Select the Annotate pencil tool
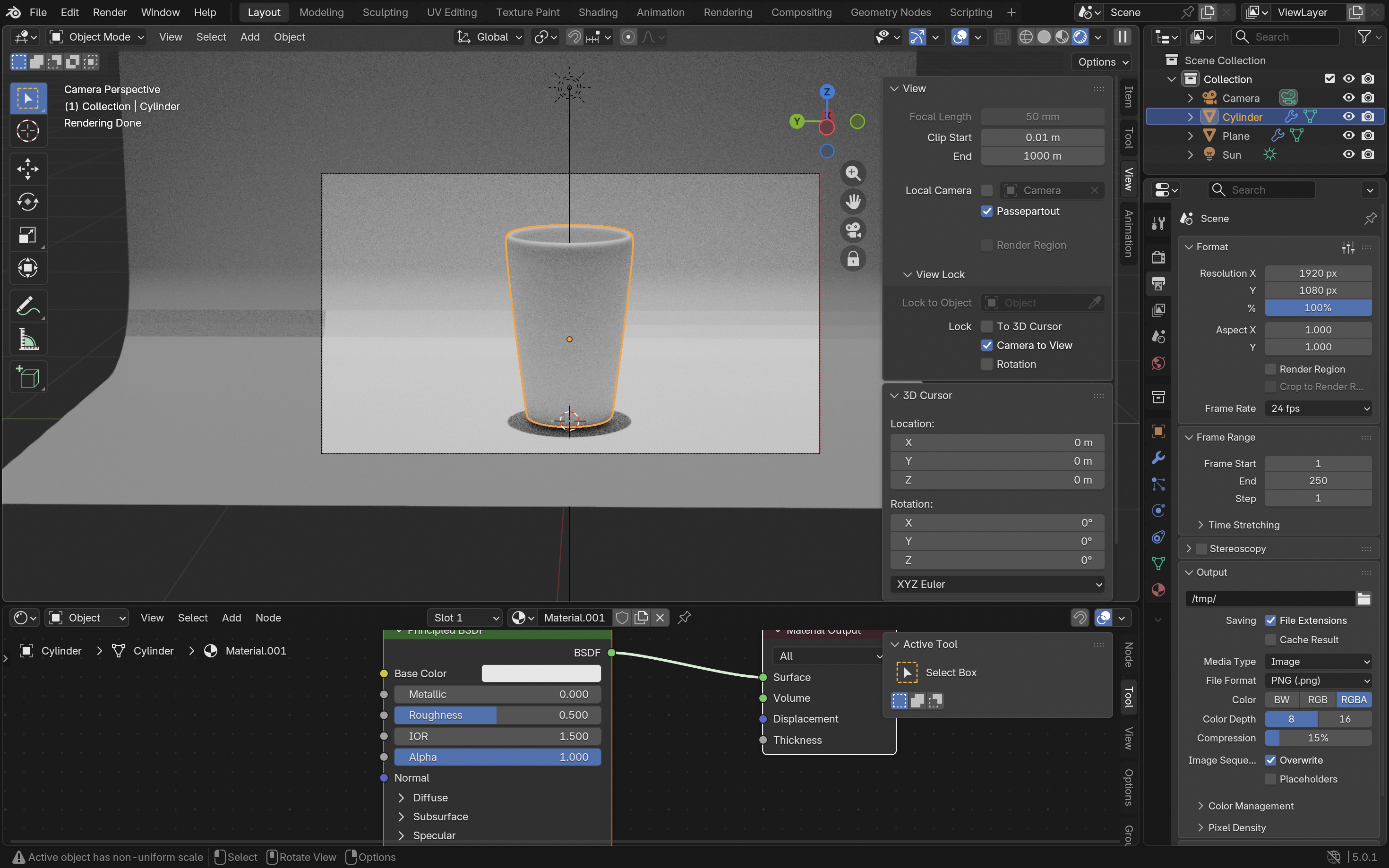Viewport: 1389px width, 868px height. tap(27, 306)
